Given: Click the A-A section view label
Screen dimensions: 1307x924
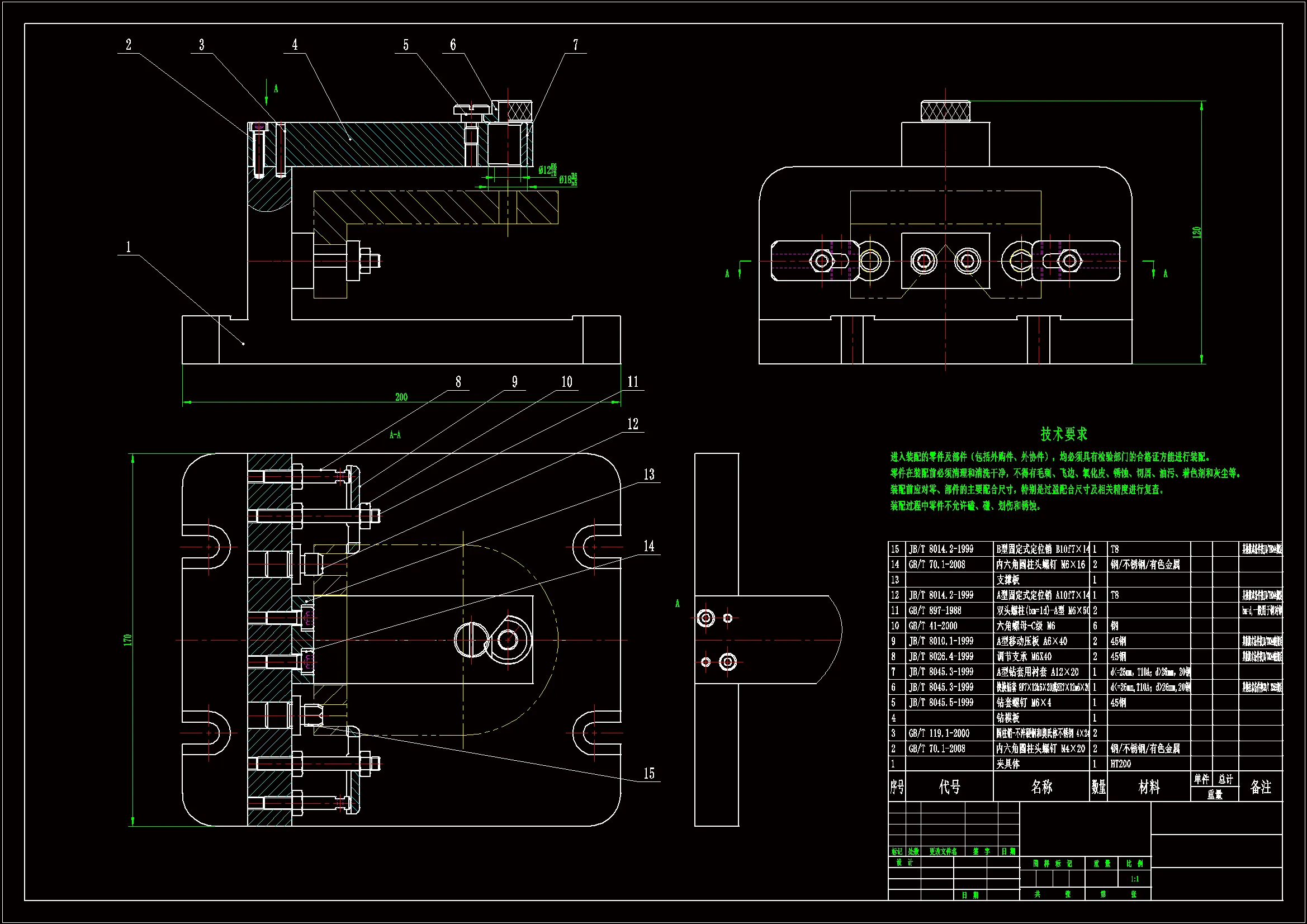Looking at the screenshot, I should [395, 435].
